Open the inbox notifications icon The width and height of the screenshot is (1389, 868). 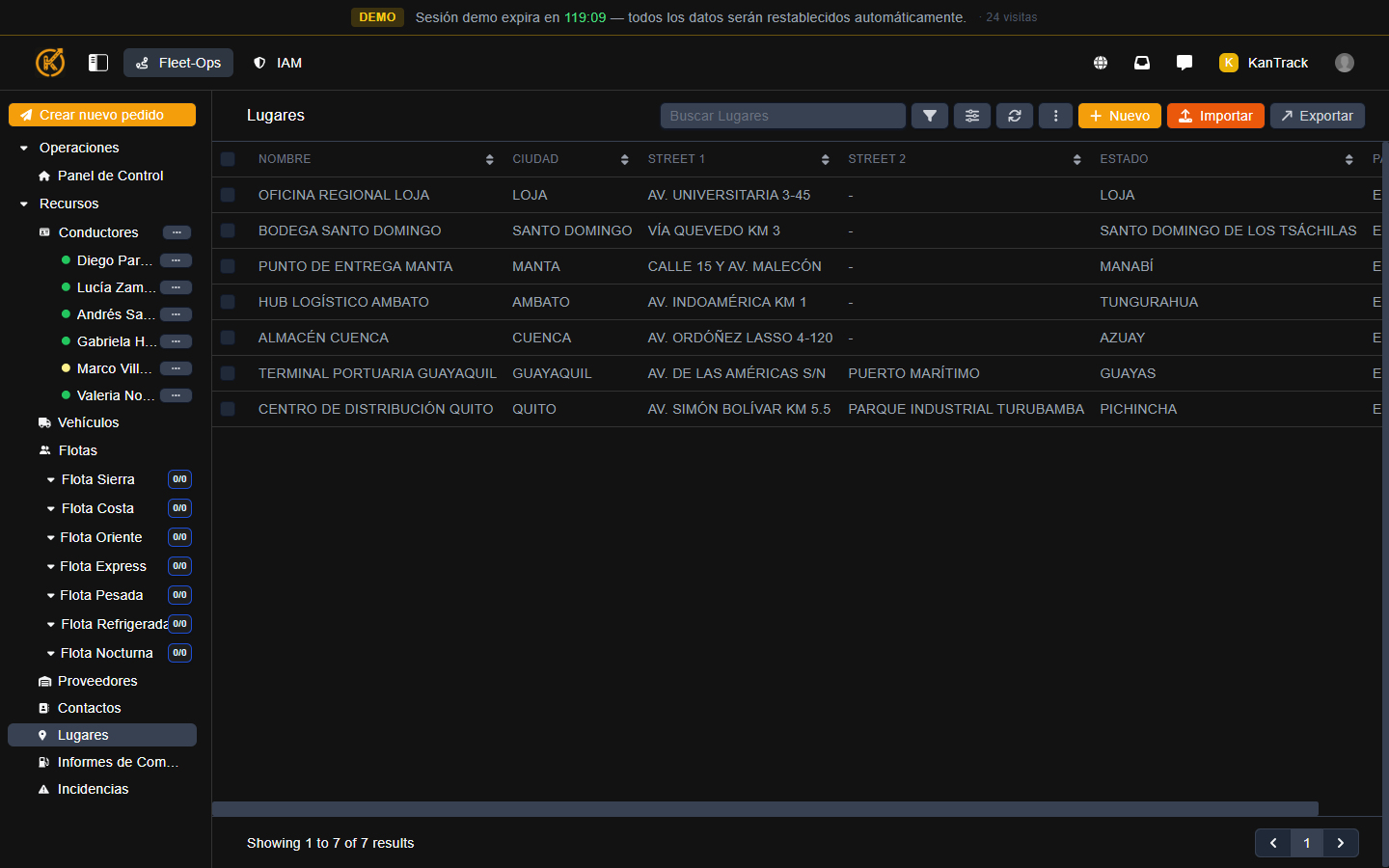tap(1142, 63)
